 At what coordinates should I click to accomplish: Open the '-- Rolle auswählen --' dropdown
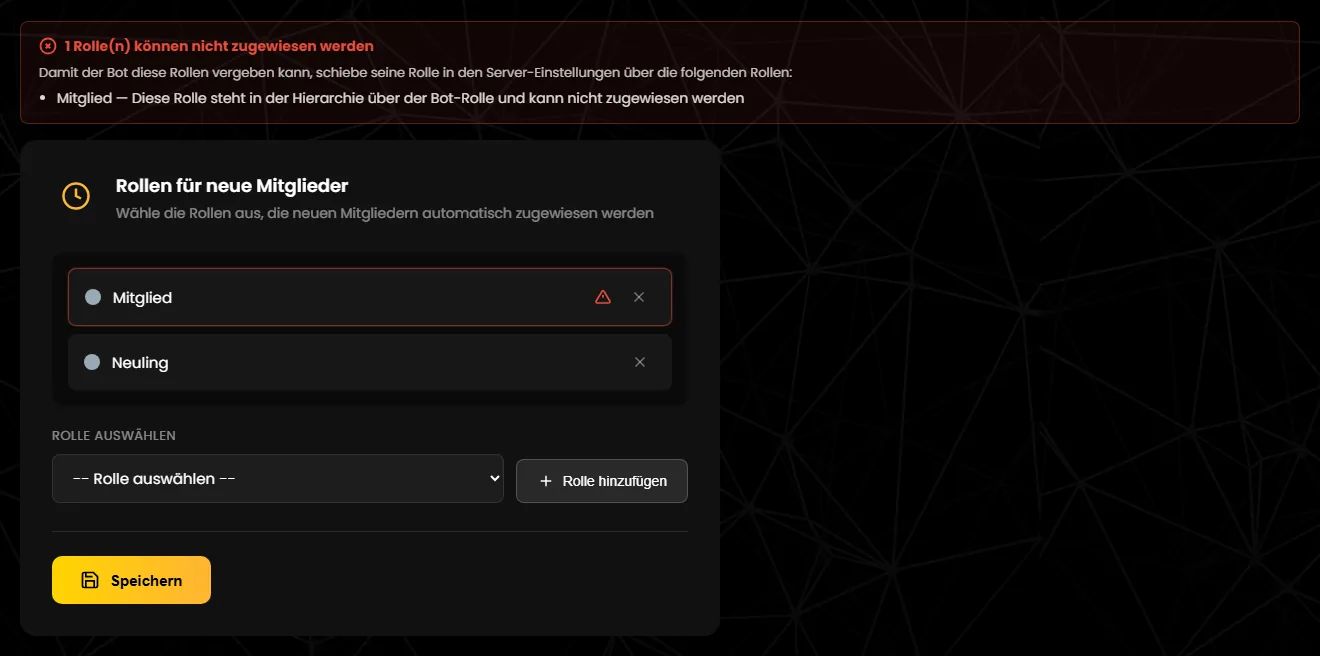(x=278, y=479)
